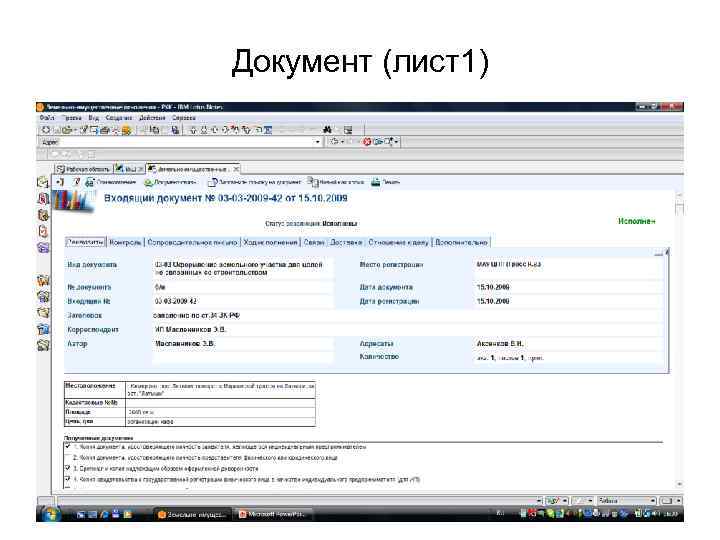Expand the address bar dropdown arrow

317,142
